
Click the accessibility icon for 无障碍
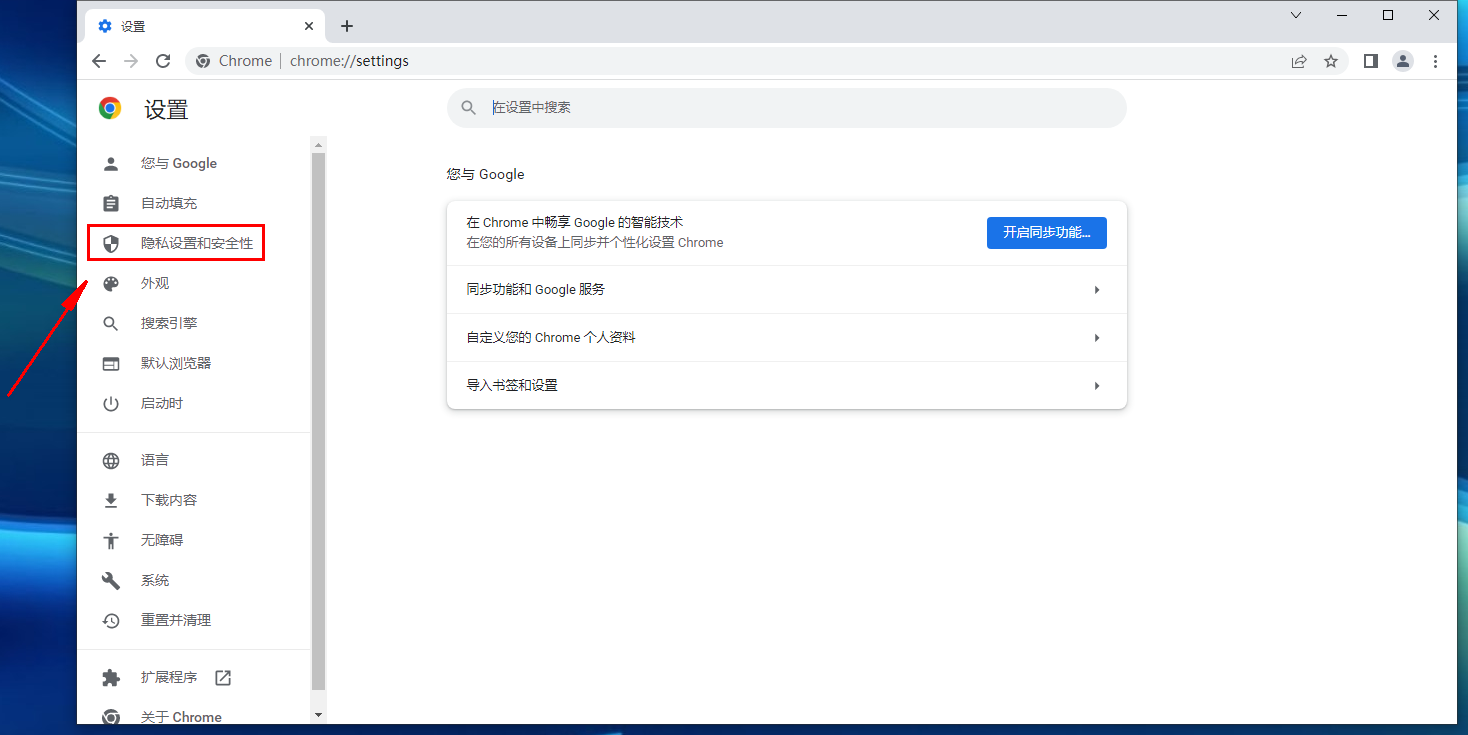point(111,540)
